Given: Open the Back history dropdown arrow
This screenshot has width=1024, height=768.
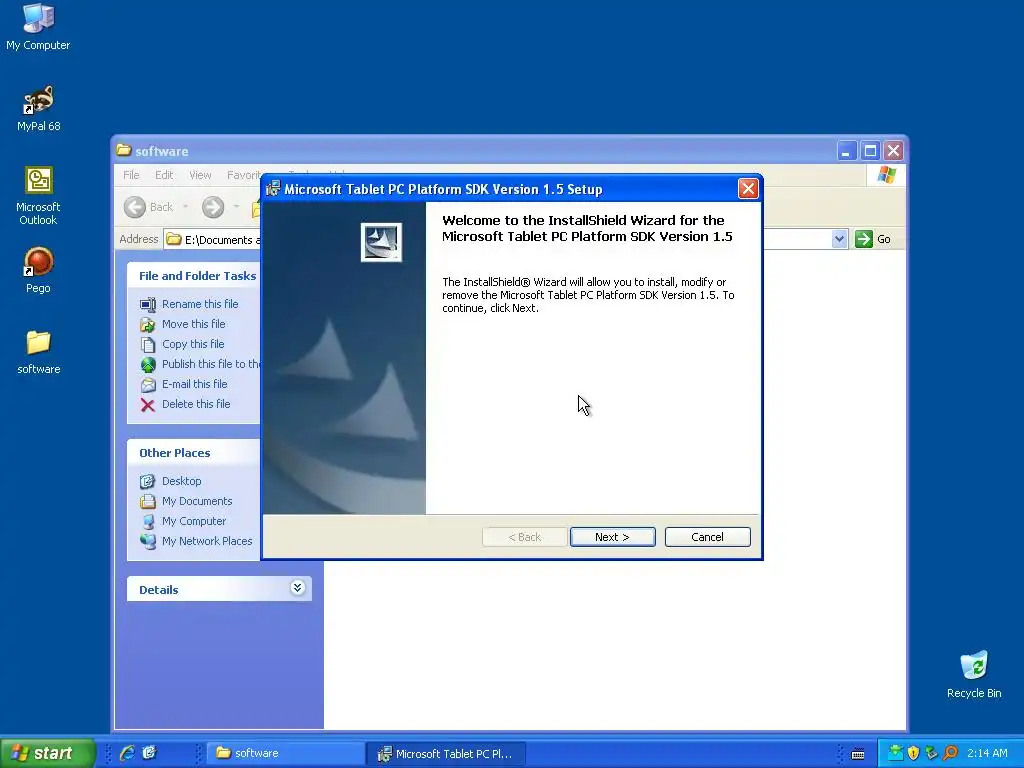Looking at the screenshot, I should coord(185,207).
